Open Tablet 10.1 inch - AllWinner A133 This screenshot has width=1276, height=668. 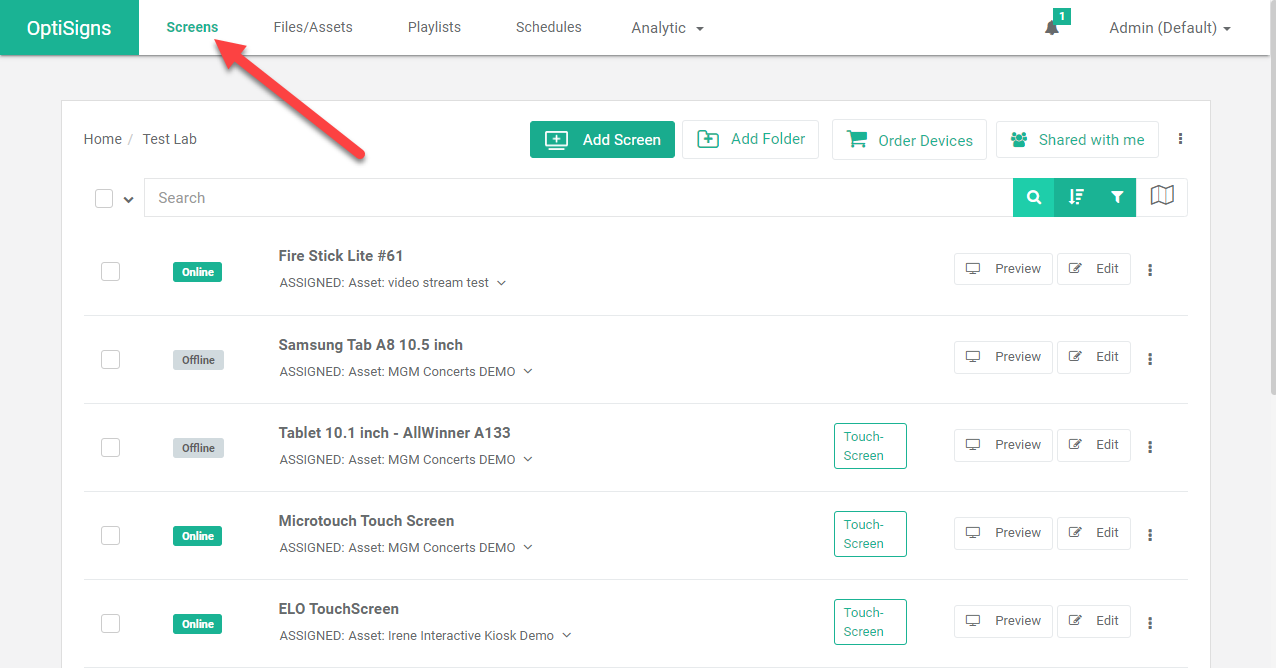(x=394, y=433)
